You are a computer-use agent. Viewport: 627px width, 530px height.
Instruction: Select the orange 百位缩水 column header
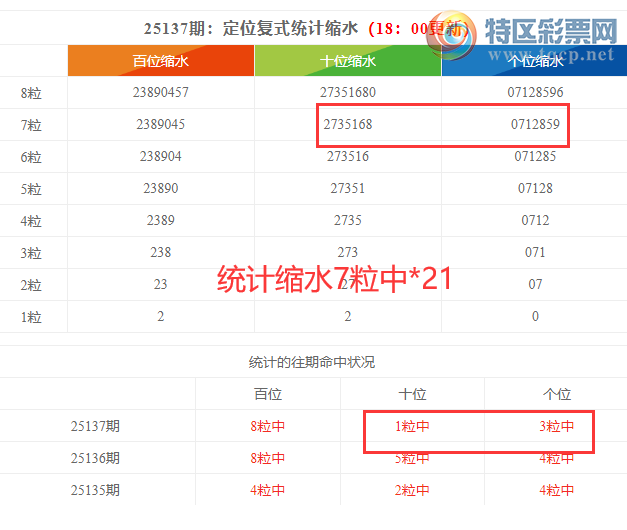[160, 62]
